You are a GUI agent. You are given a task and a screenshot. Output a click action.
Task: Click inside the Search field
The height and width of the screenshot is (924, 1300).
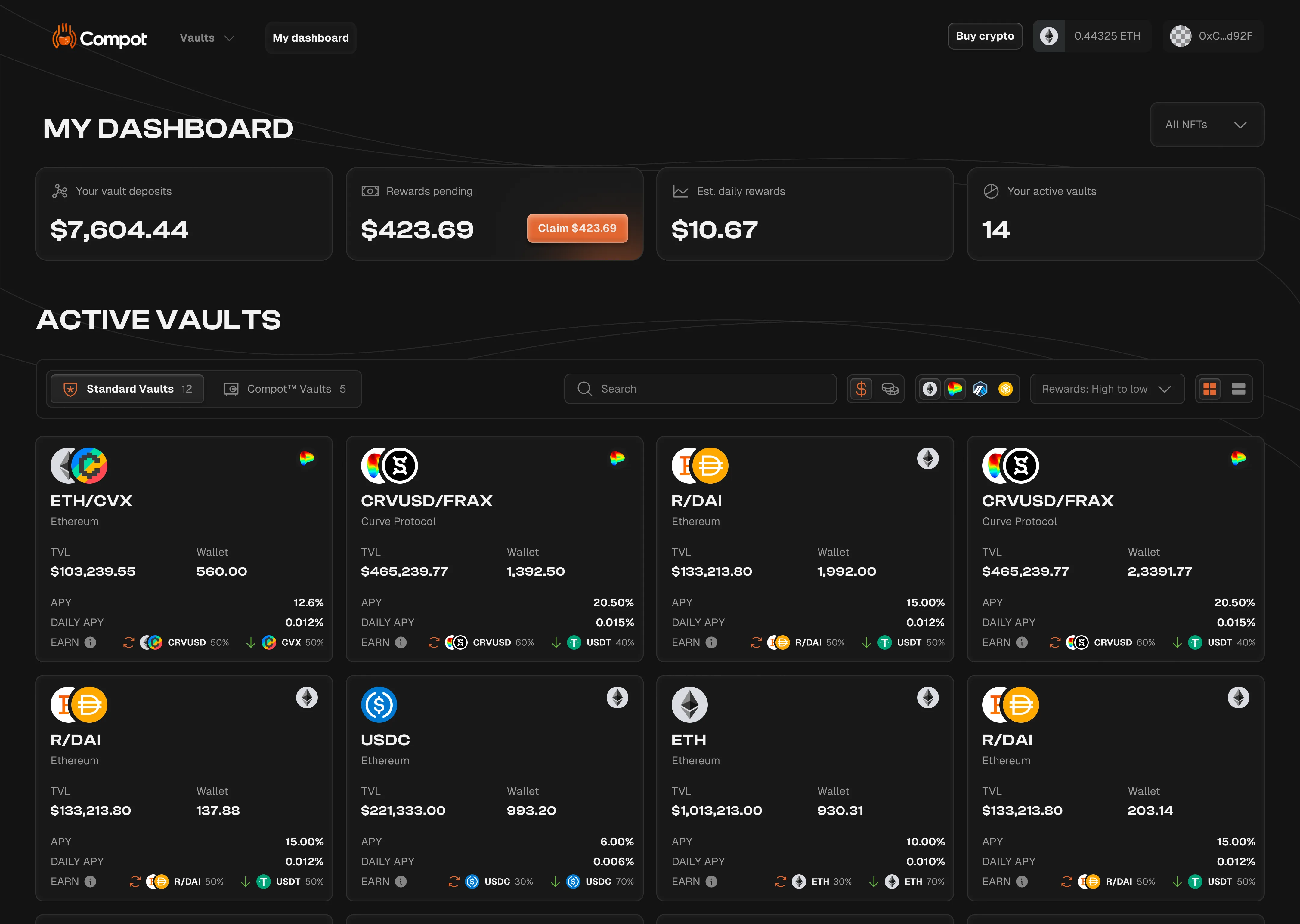(700, 389)
